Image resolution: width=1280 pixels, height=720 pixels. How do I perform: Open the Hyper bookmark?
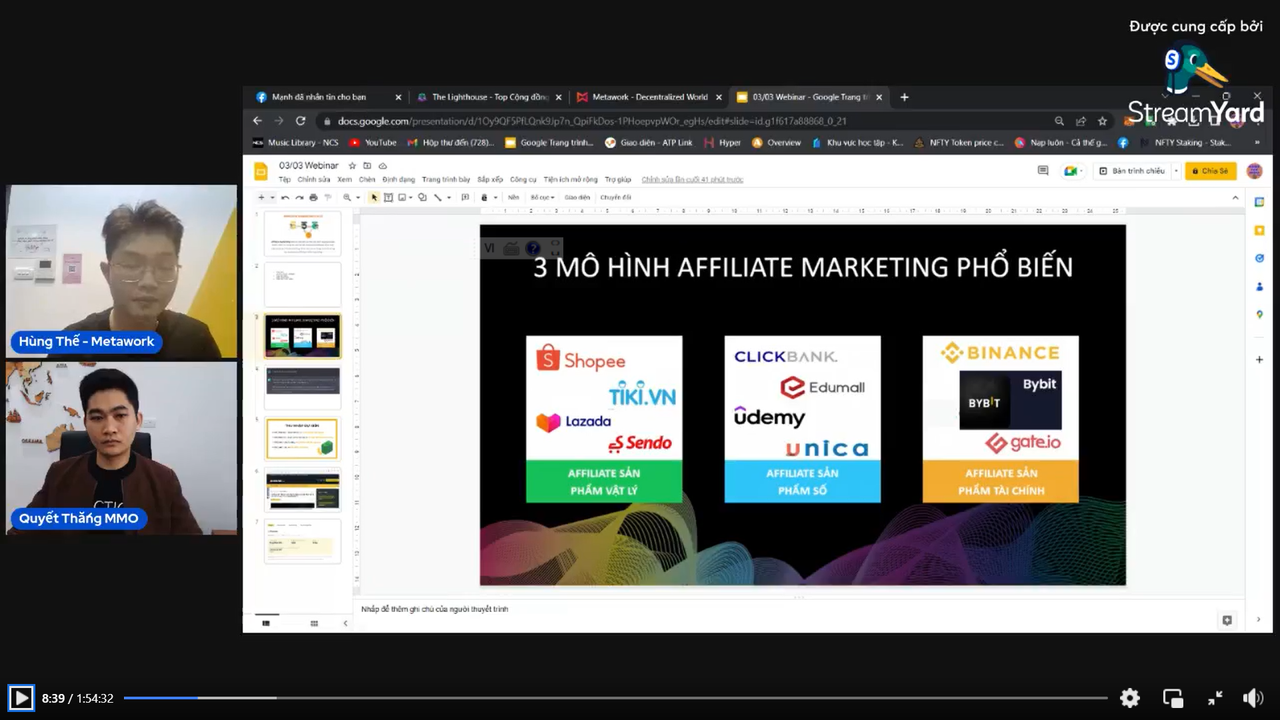pyautogui.click(x=723, y=143)
